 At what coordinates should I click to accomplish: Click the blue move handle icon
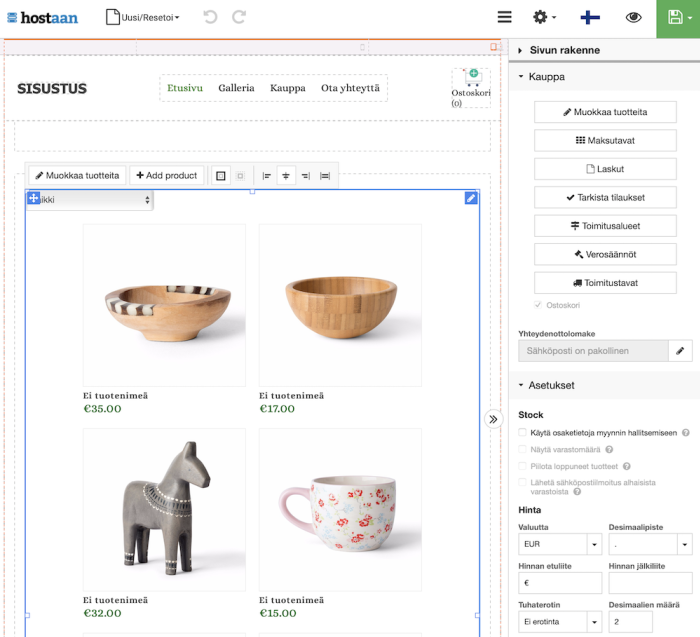(33, 198)
